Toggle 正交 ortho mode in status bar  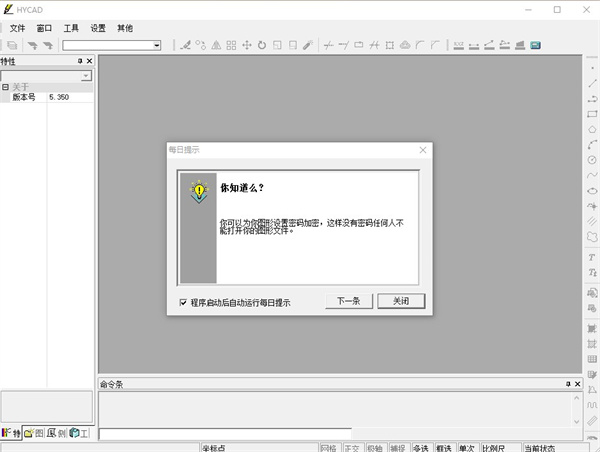pos(352,448)
